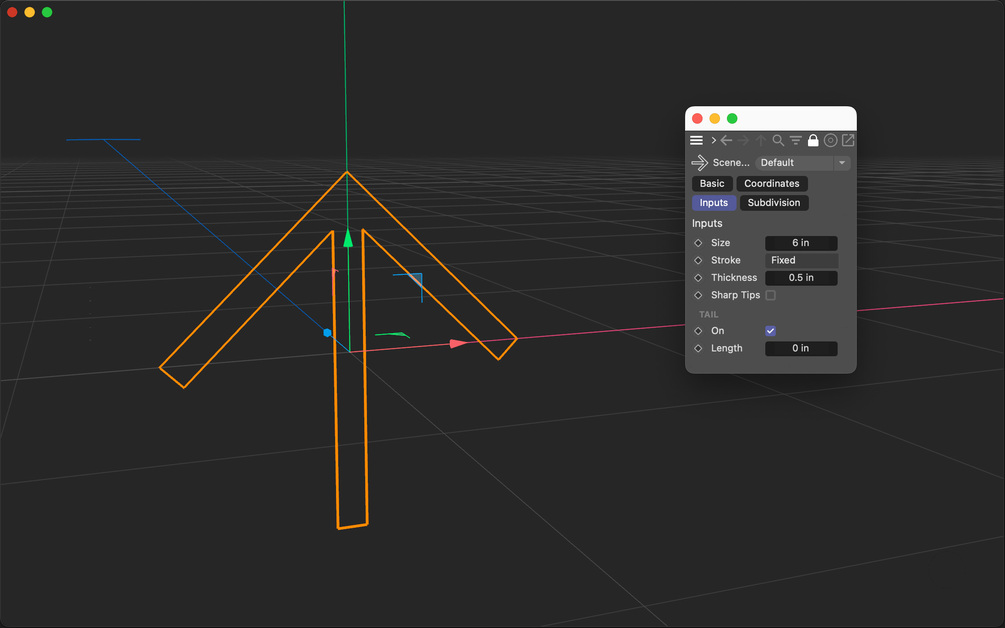Image resolution: width=1005 pixels, height=628 pixels.
Task: Open the Default preset dropdown
Action: tap(800, 163)
